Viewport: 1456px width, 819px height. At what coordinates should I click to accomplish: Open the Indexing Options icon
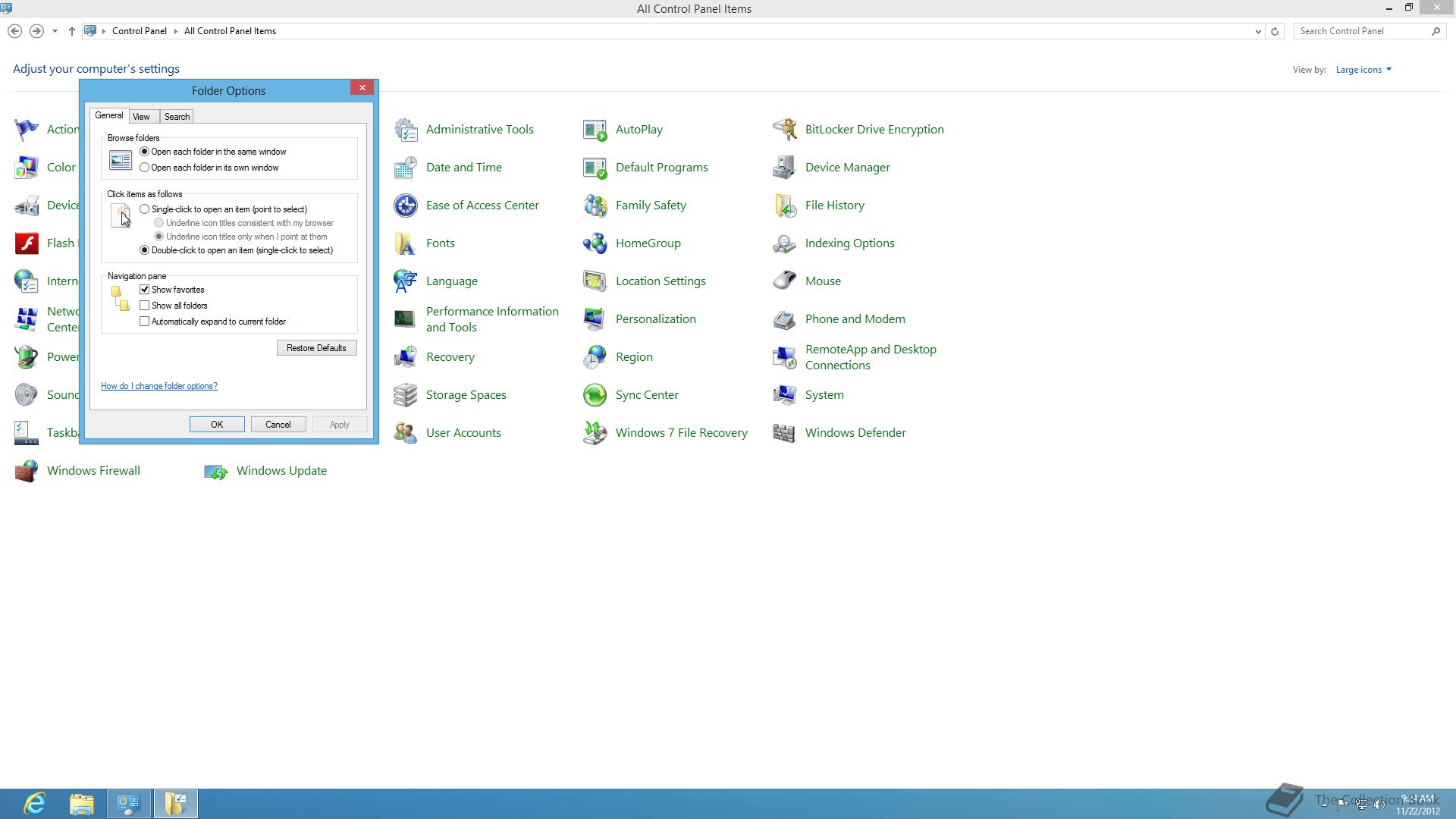[785, 243]
